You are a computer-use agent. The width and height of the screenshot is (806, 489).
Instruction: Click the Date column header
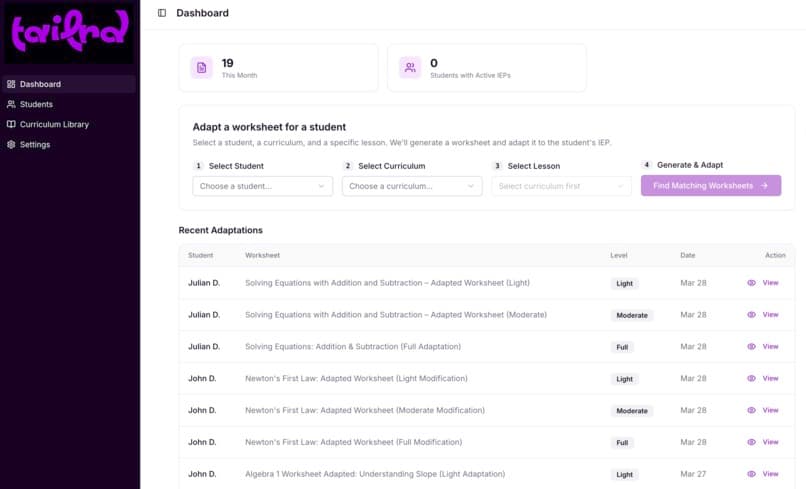coord(688,255)
